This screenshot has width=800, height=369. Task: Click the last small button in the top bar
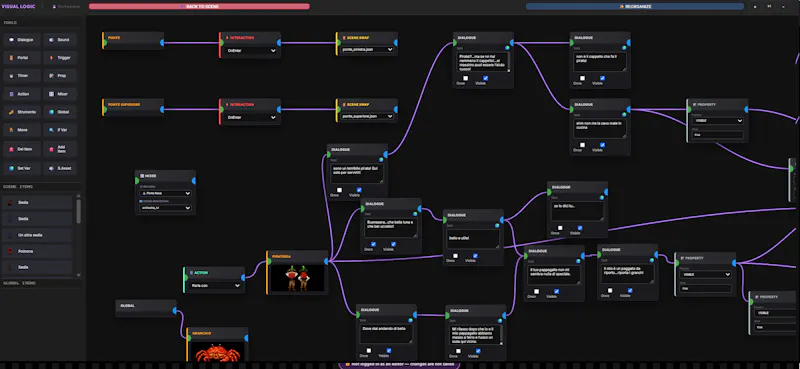pos(783,7)
